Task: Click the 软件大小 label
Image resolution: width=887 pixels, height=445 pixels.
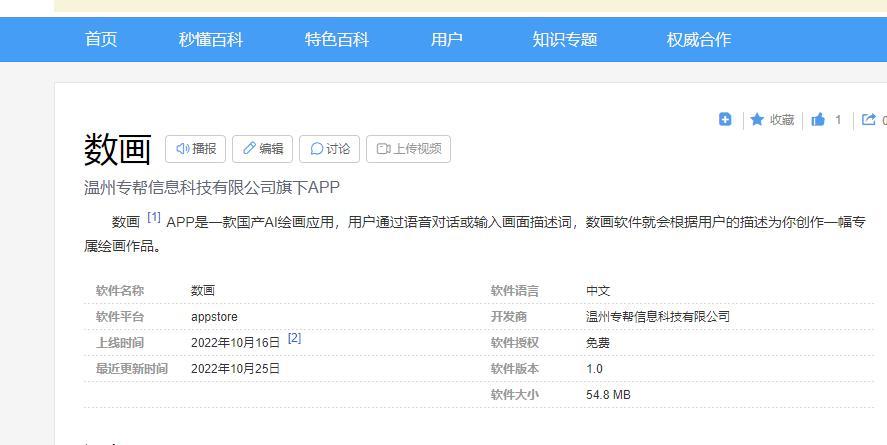Action: [515, 395]
